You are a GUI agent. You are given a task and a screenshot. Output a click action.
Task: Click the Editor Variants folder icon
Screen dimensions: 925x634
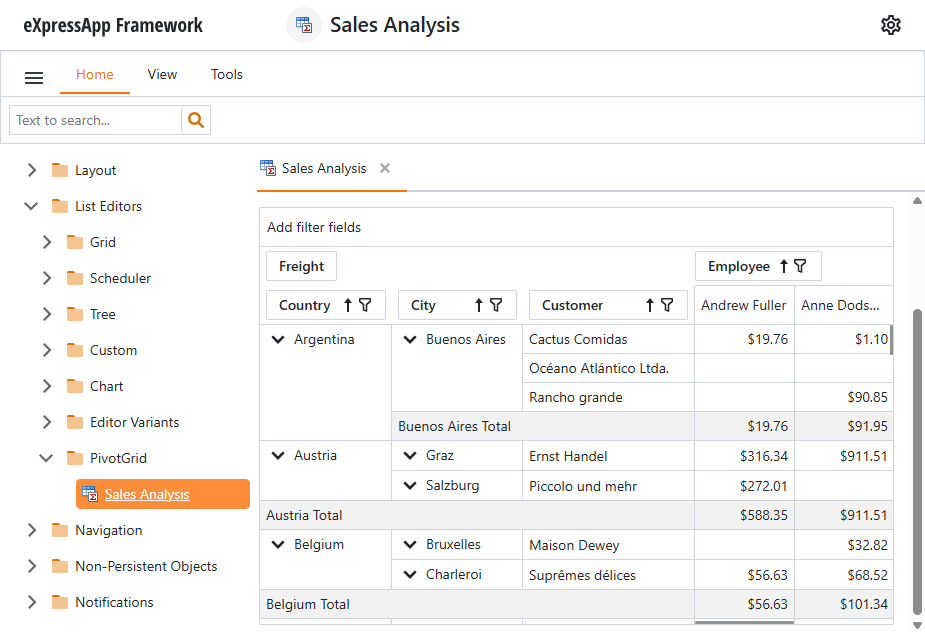coord(75,422)
